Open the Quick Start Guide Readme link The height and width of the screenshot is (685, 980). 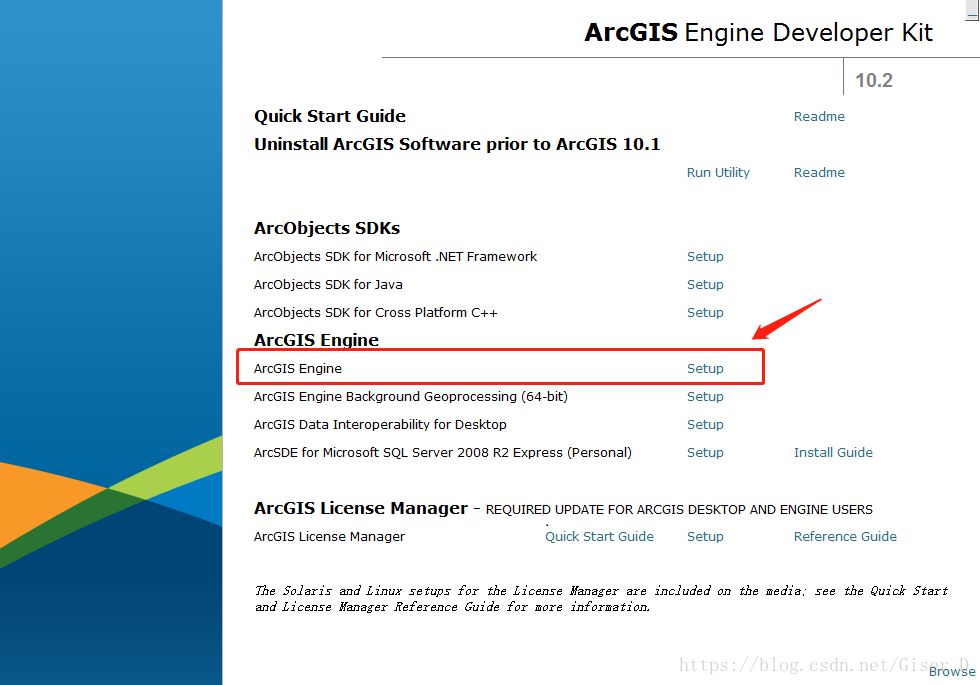coord(819,116)
